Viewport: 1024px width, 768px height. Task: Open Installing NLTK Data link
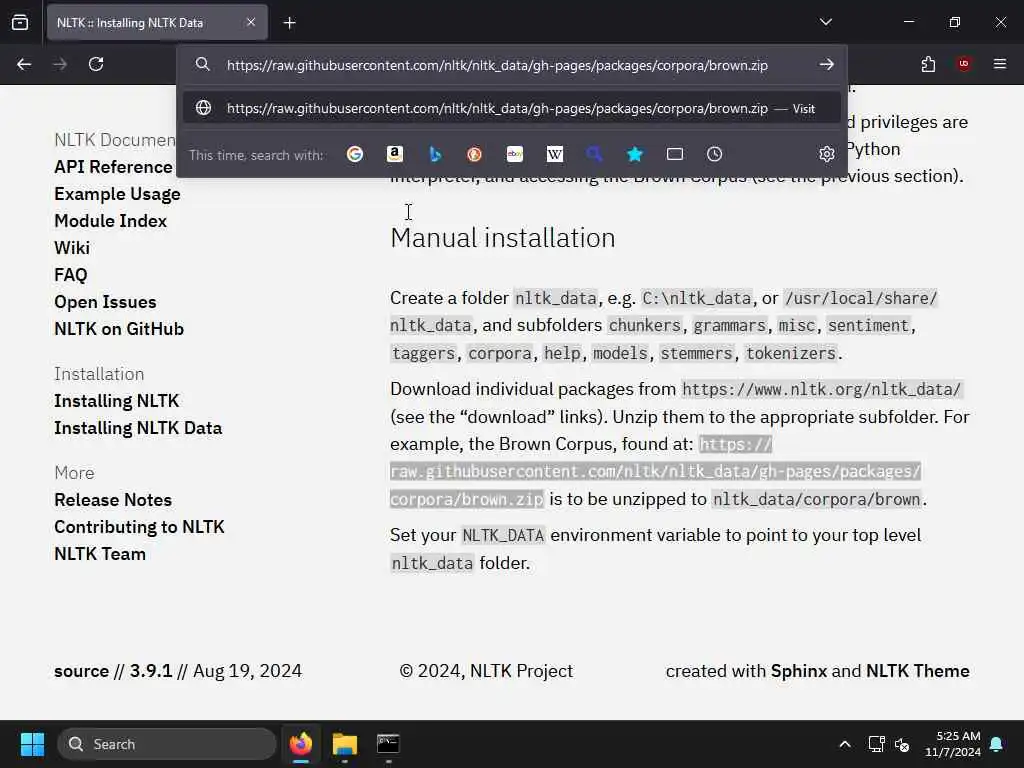[x=138, y=428]
